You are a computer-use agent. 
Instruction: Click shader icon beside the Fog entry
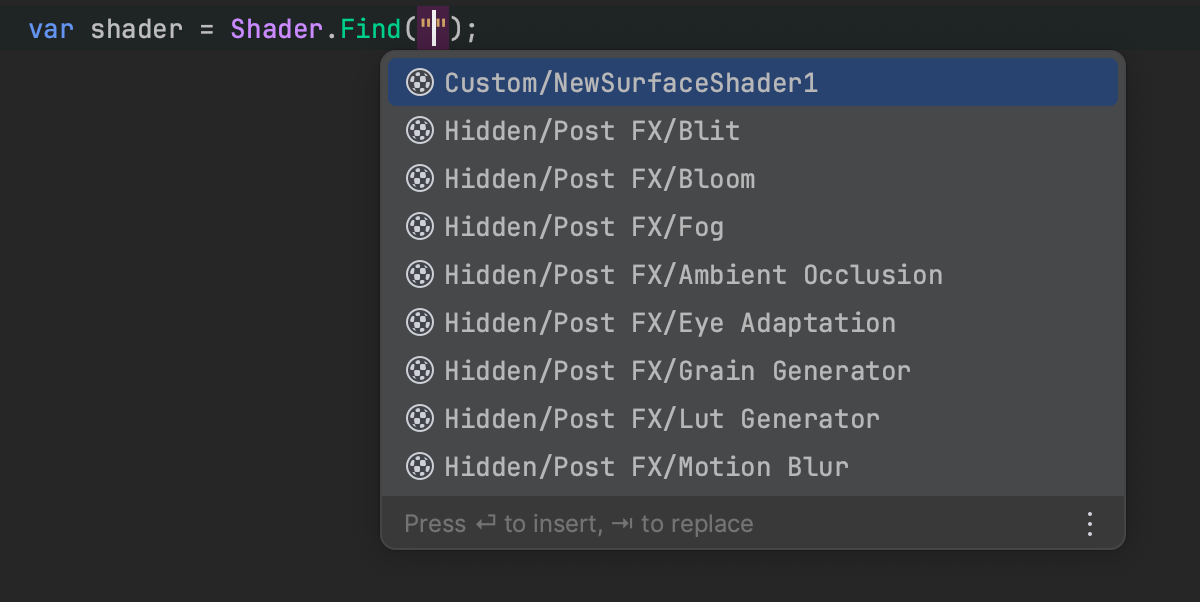click(x=420, y=227)
